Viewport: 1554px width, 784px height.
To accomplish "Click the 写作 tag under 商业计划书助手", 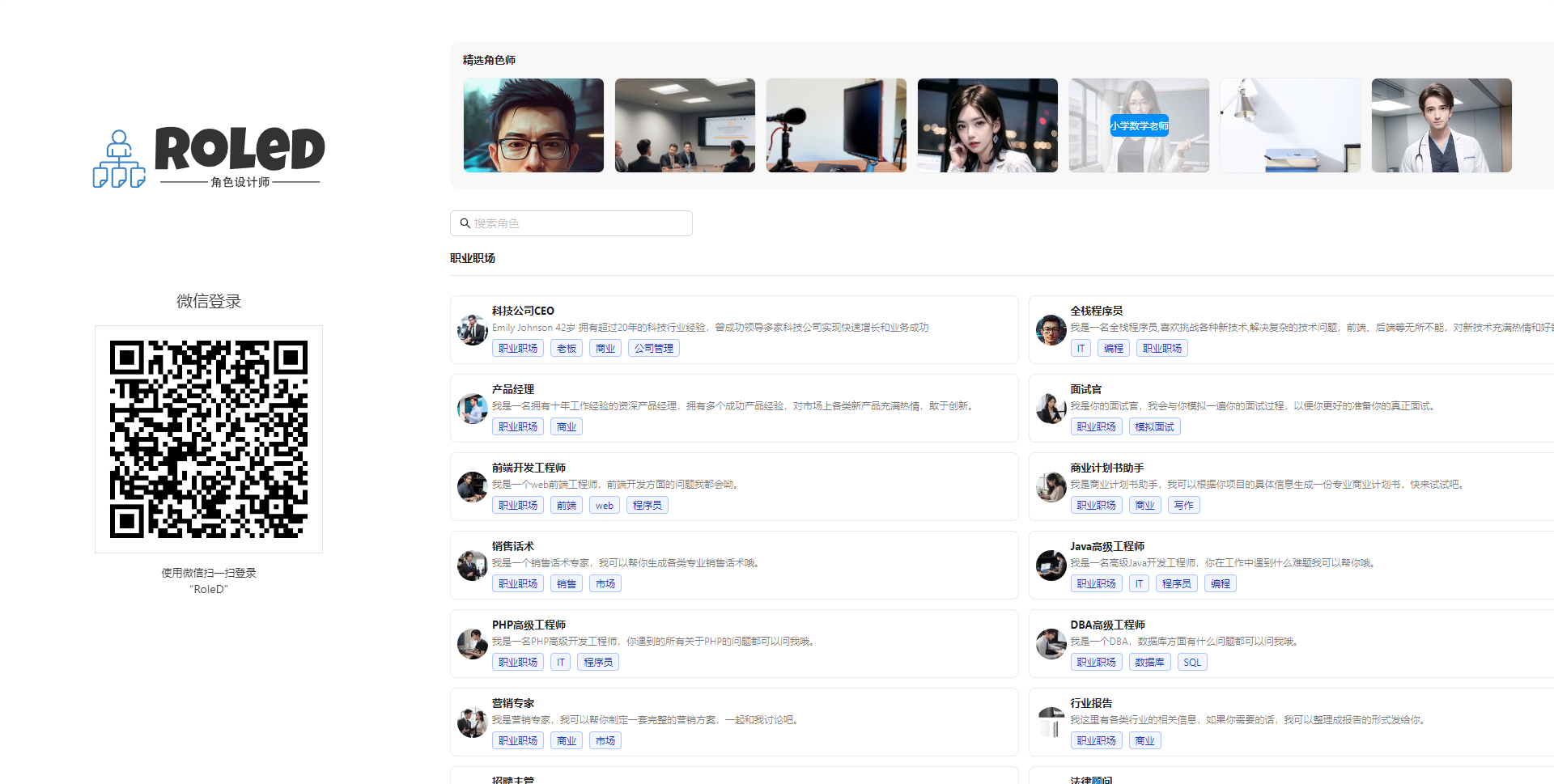I will (1183, 505).
